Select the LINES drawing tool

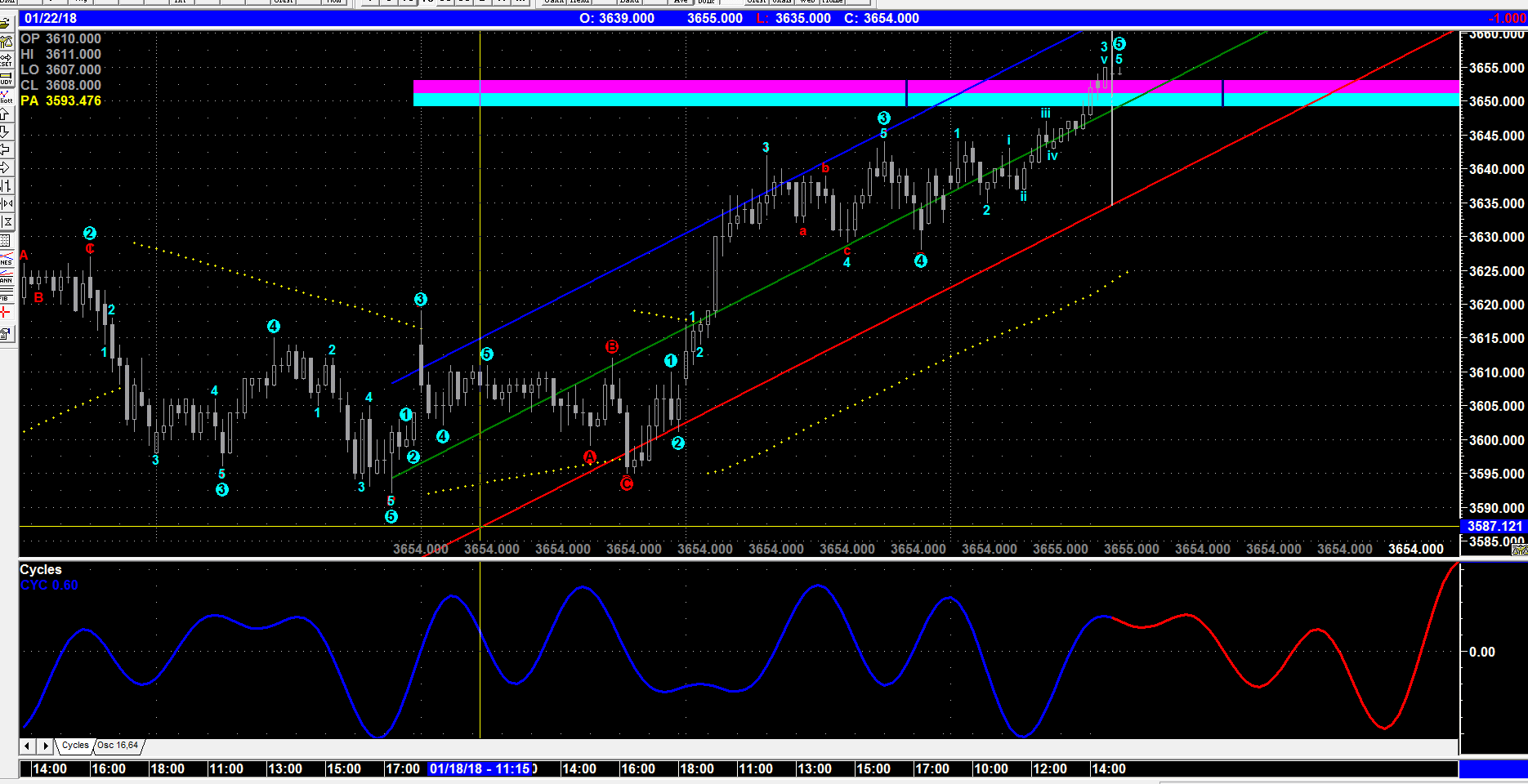[x=7, y=257]
